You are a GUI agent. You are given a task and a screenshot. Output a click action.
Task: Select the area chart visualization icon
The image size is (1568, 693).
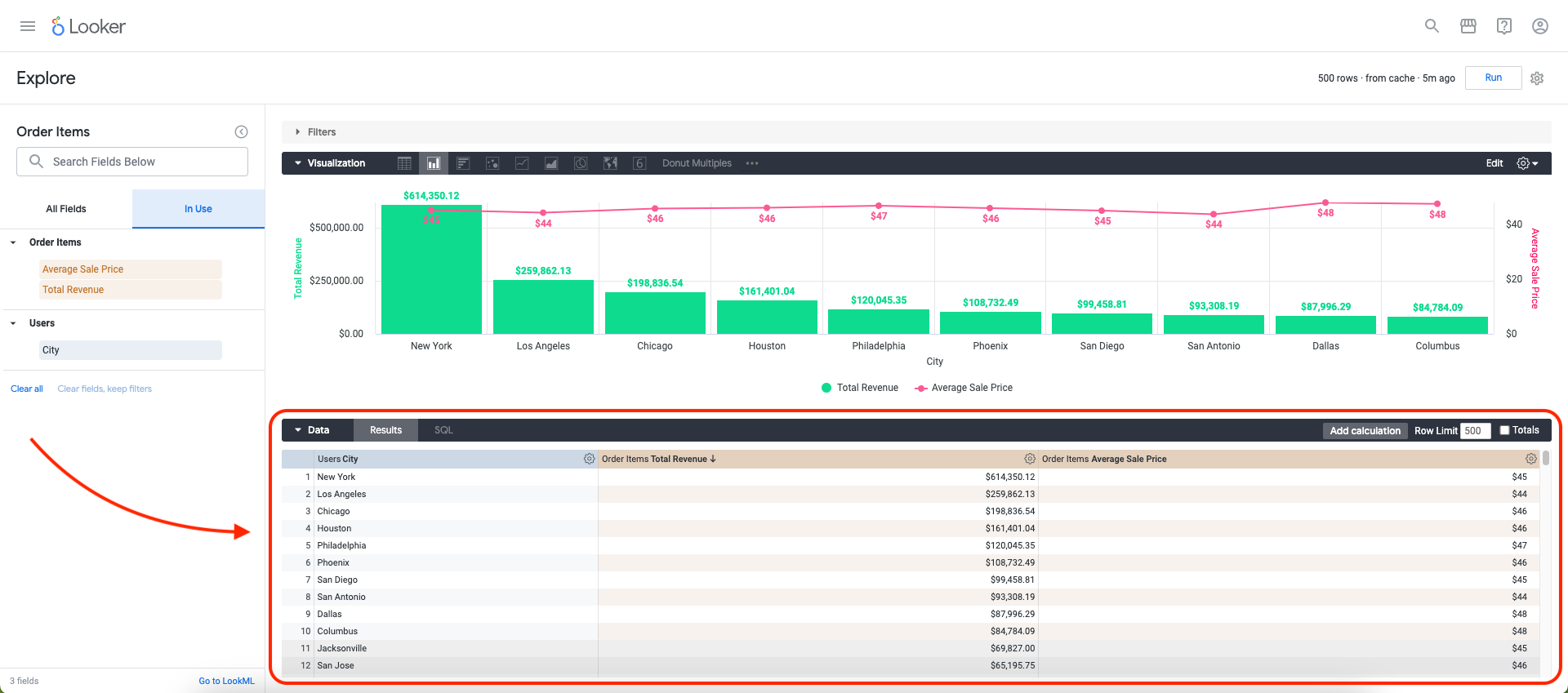[x=551, y=163]
